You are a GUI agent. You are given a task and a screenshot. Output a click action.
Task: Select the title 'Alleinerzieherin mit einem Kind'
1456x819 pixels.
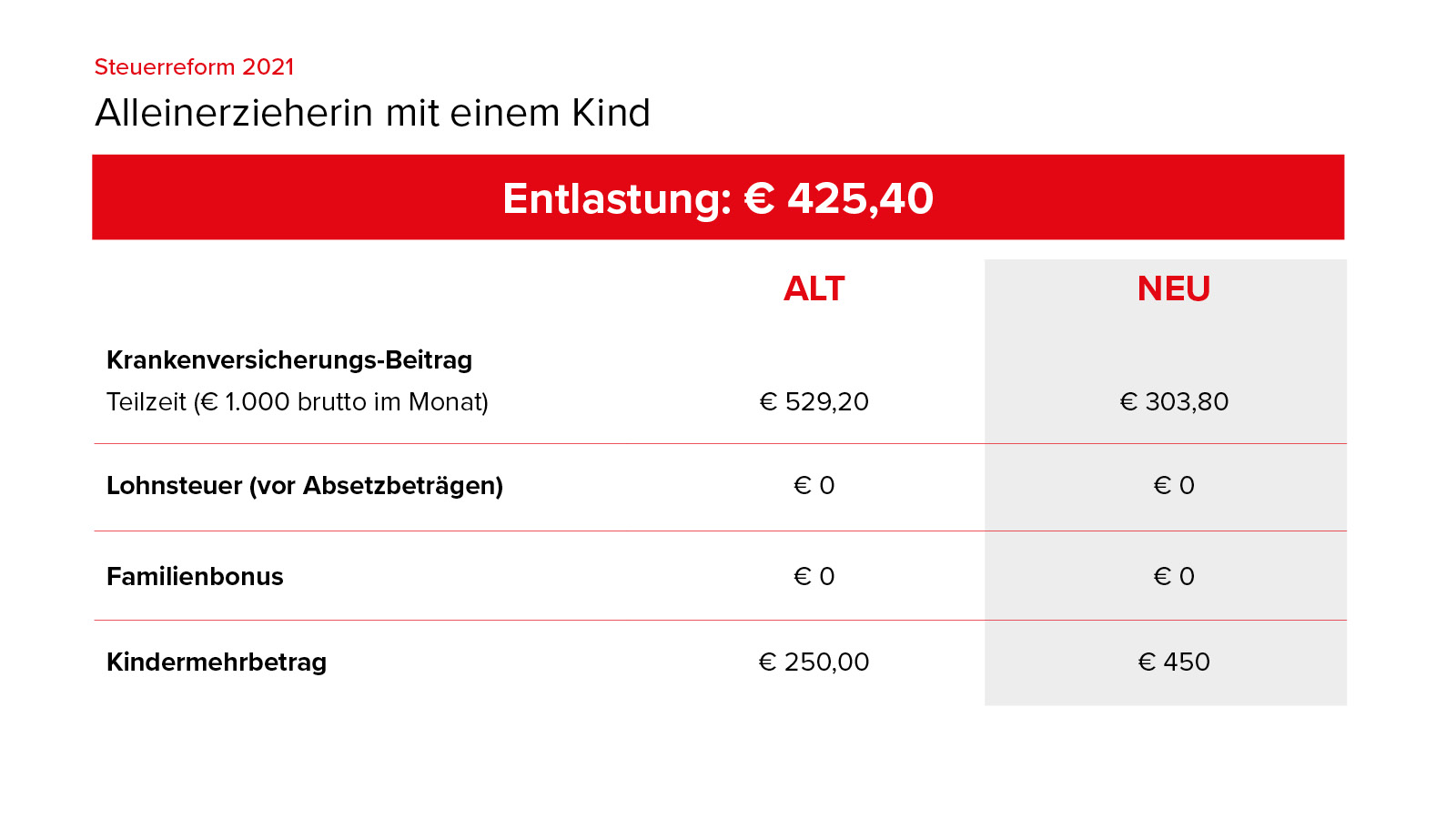tap(372, 114)
